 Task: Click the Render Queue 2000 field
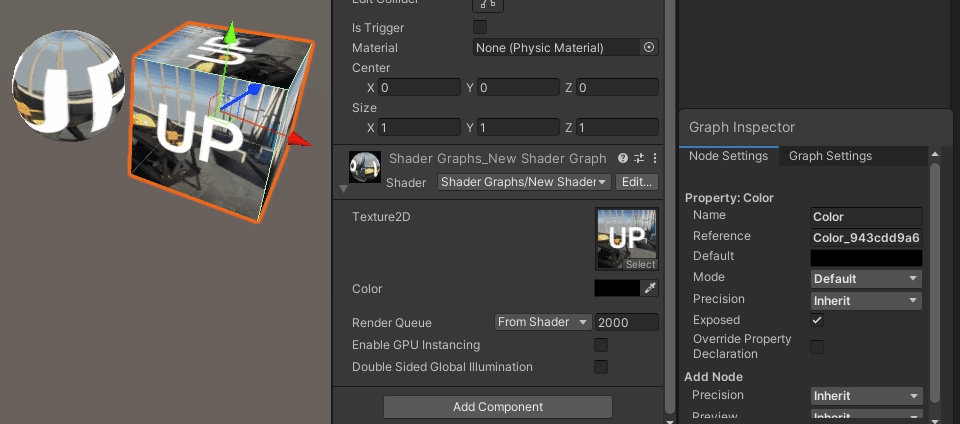click(627, 322)
